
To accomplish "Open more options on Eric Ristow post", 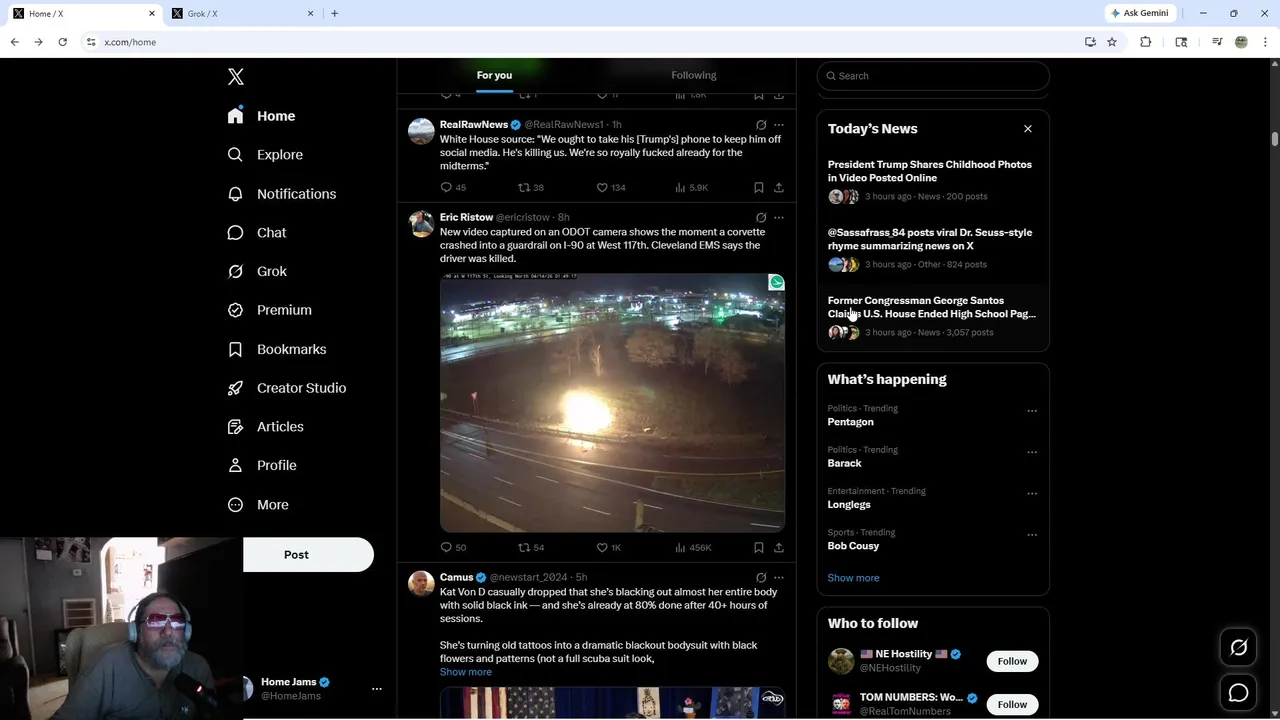I will pyautogui.click(x=779, y=217).
